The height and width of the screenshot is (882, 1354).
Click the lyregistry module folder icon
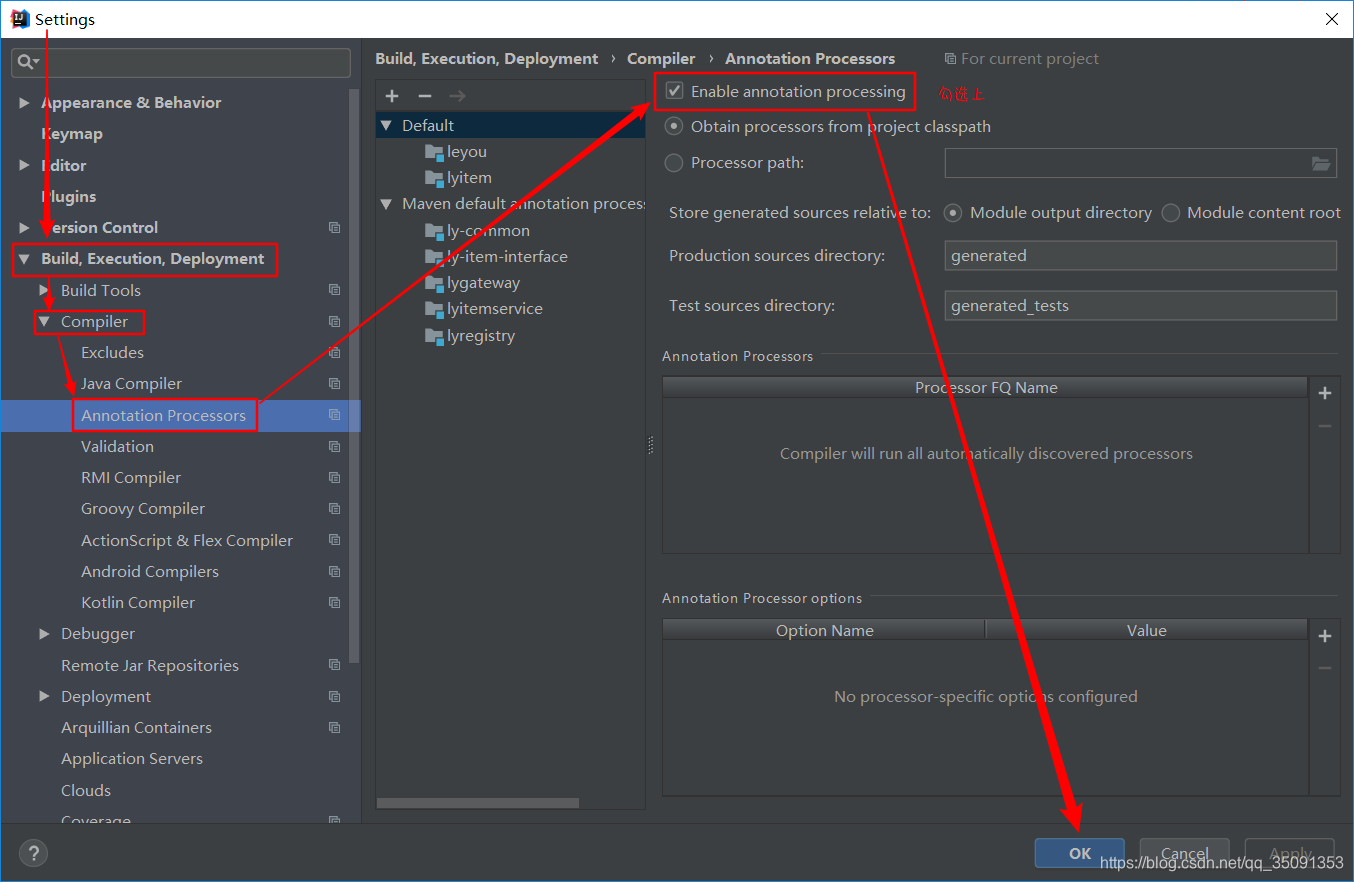pyautogui.click(x=434, y=336)
